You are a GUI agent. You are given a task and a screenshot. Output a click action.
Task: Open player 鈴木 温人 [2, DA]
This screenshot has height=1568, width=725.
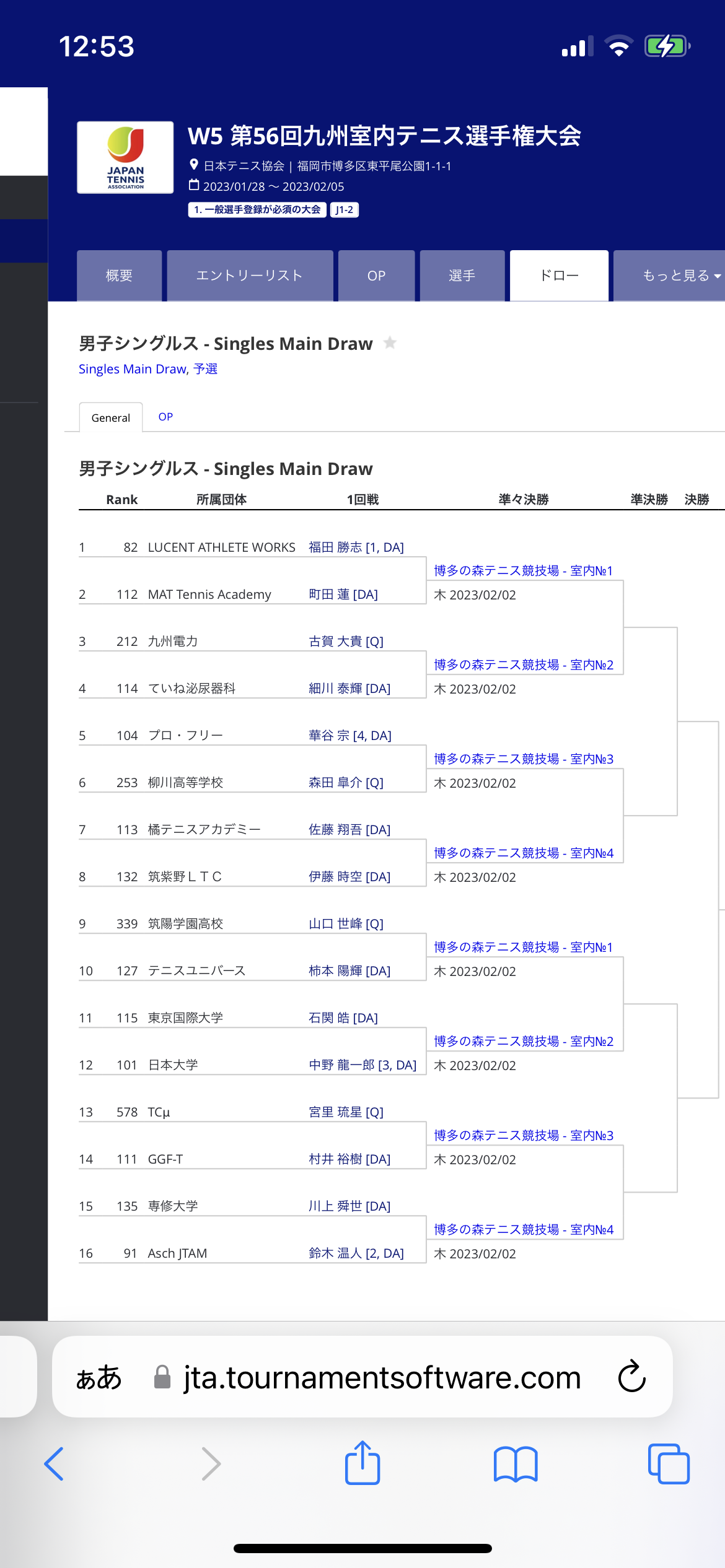click(x=356, y=1253)
